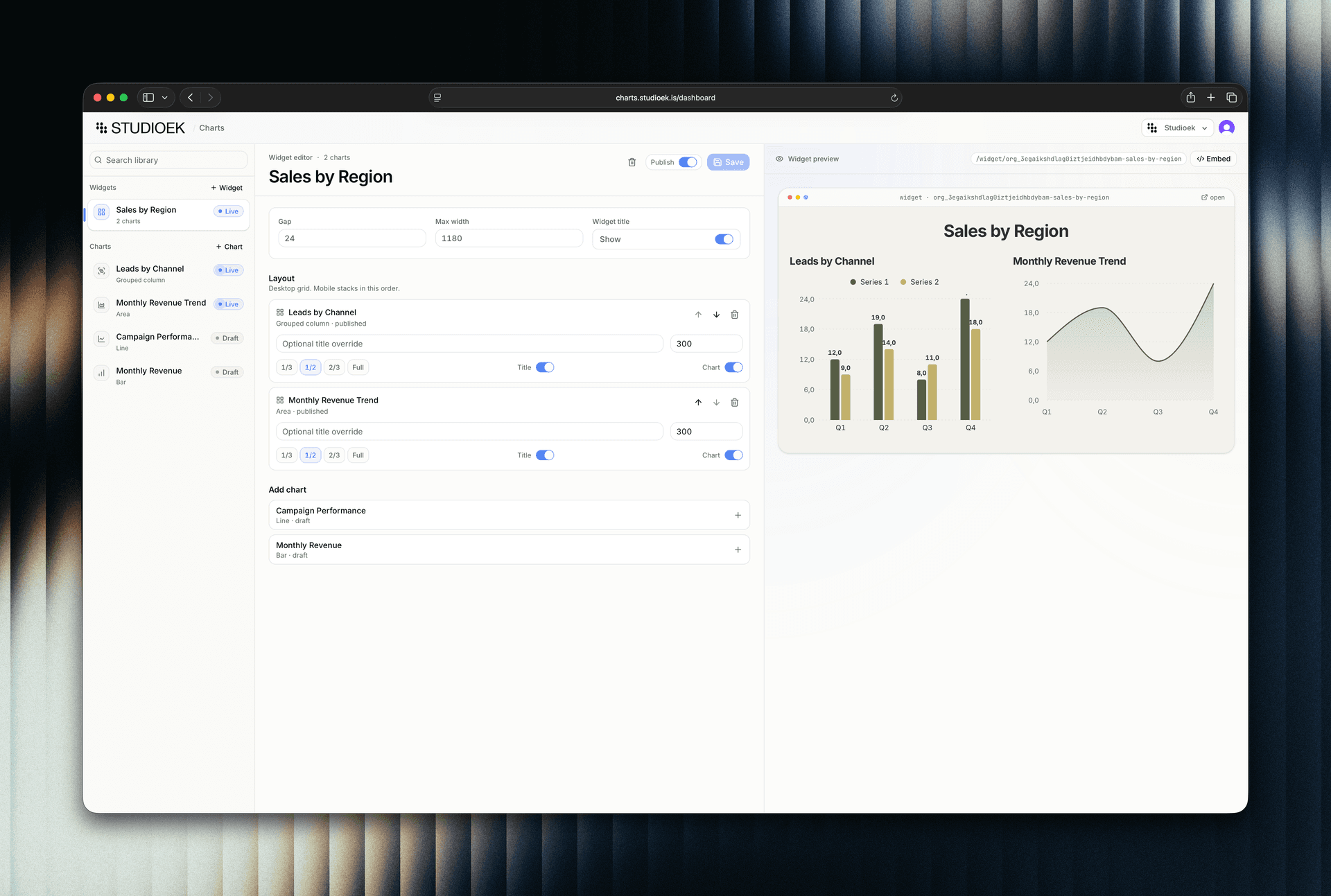Click the Q4 Series 1 bar in Leads chart
The width and height of the screenshot is (1331, 896).
click(x=965, y=359)
